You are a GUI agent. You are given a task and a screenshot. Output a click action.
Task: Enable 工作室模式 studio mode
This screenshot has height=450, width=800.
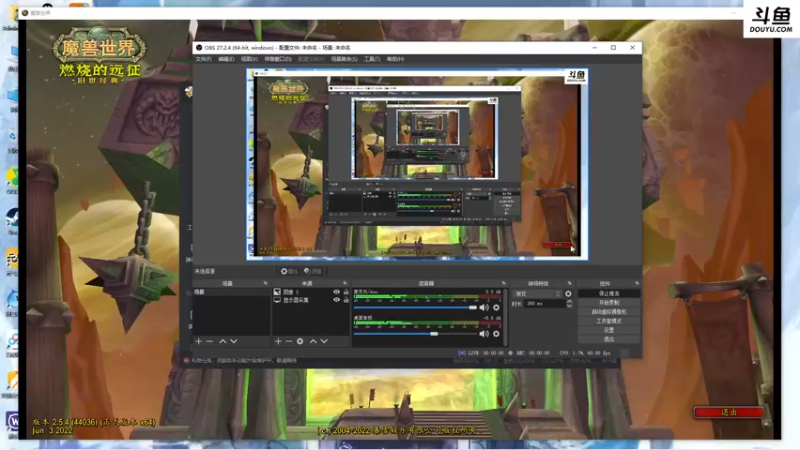tap(609, 321)
